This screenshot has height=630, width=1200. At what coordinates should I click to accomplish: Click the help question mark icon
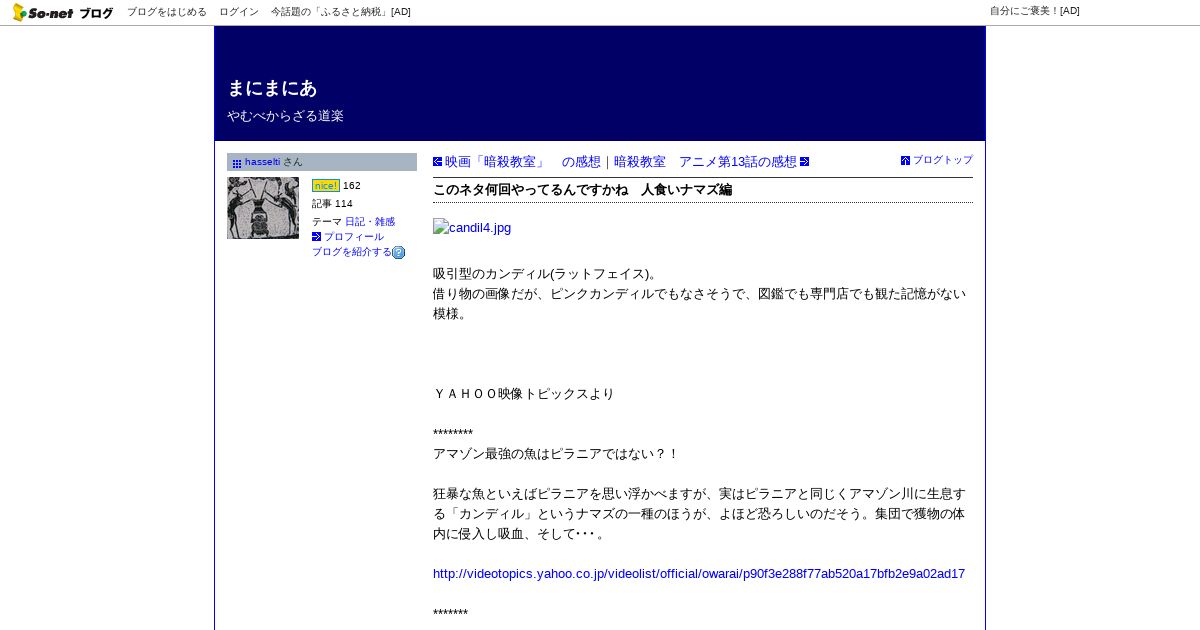click(x=399, y=252)
